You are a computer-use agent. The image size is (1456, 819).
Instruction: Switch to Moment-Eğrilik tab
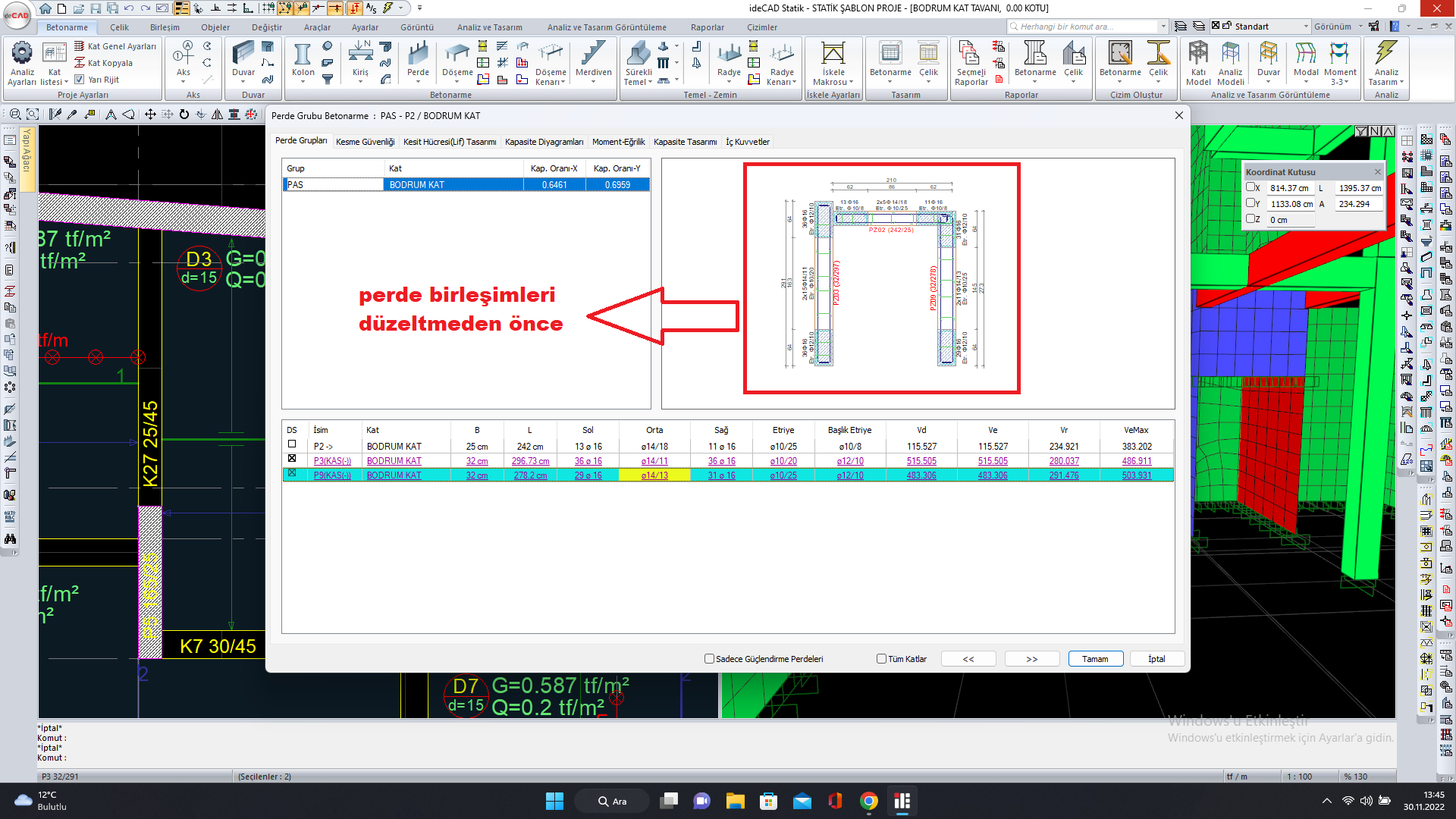tap(618, 142)
